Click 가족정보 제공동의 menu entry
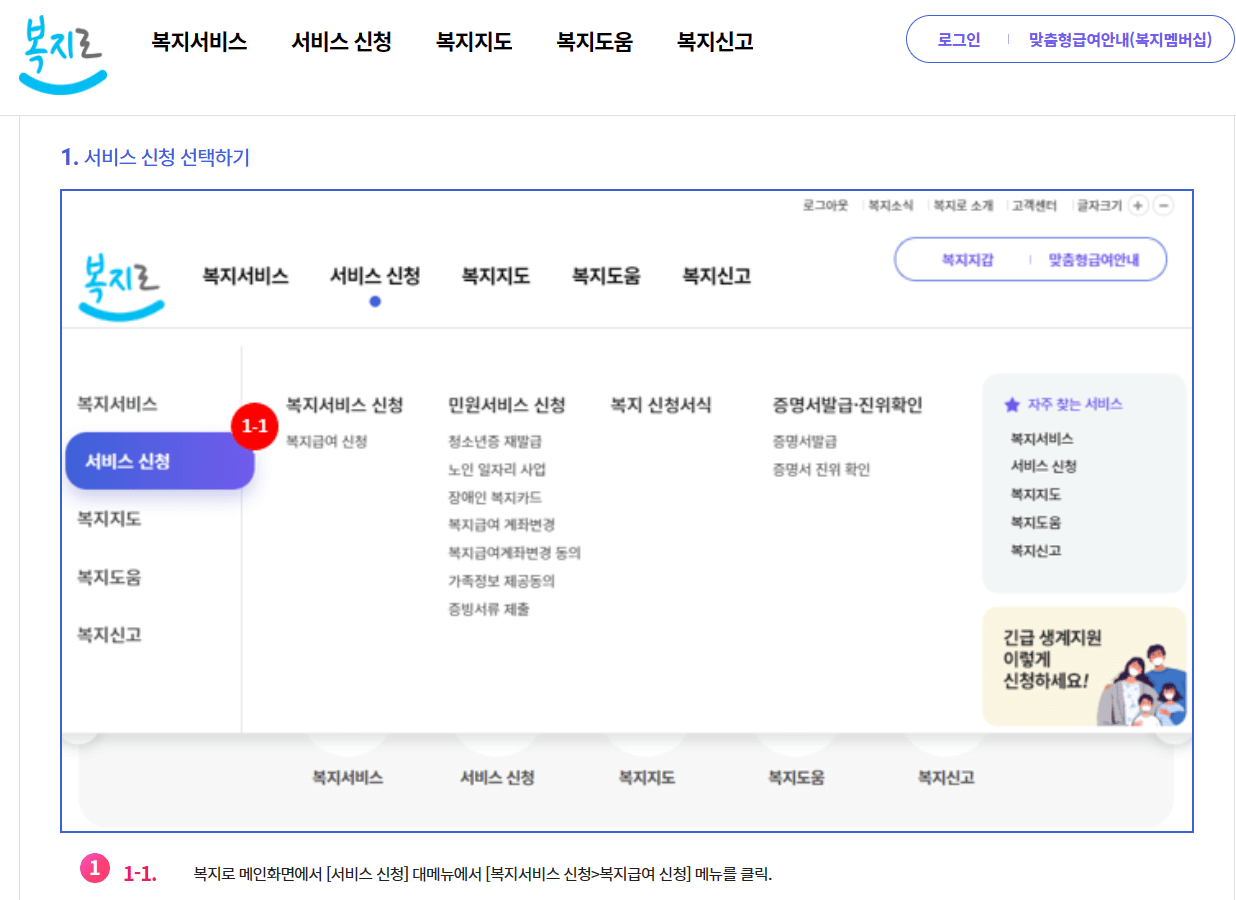Viewport: 1236px width, 900px height. click(502, 580)
